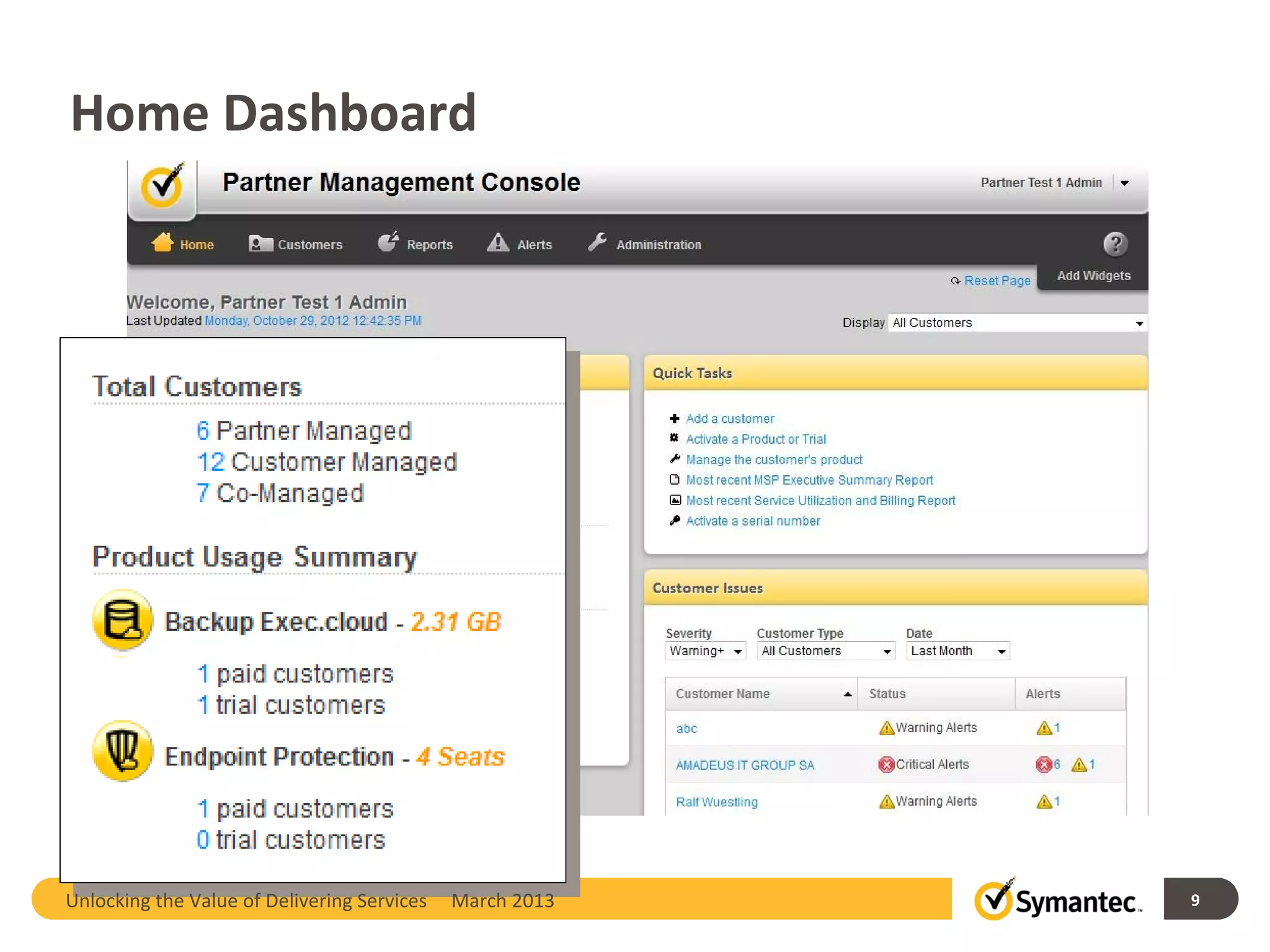Click the Administration wrench icon
Screen dimensions: 1270x952
[x=597, y=242]
